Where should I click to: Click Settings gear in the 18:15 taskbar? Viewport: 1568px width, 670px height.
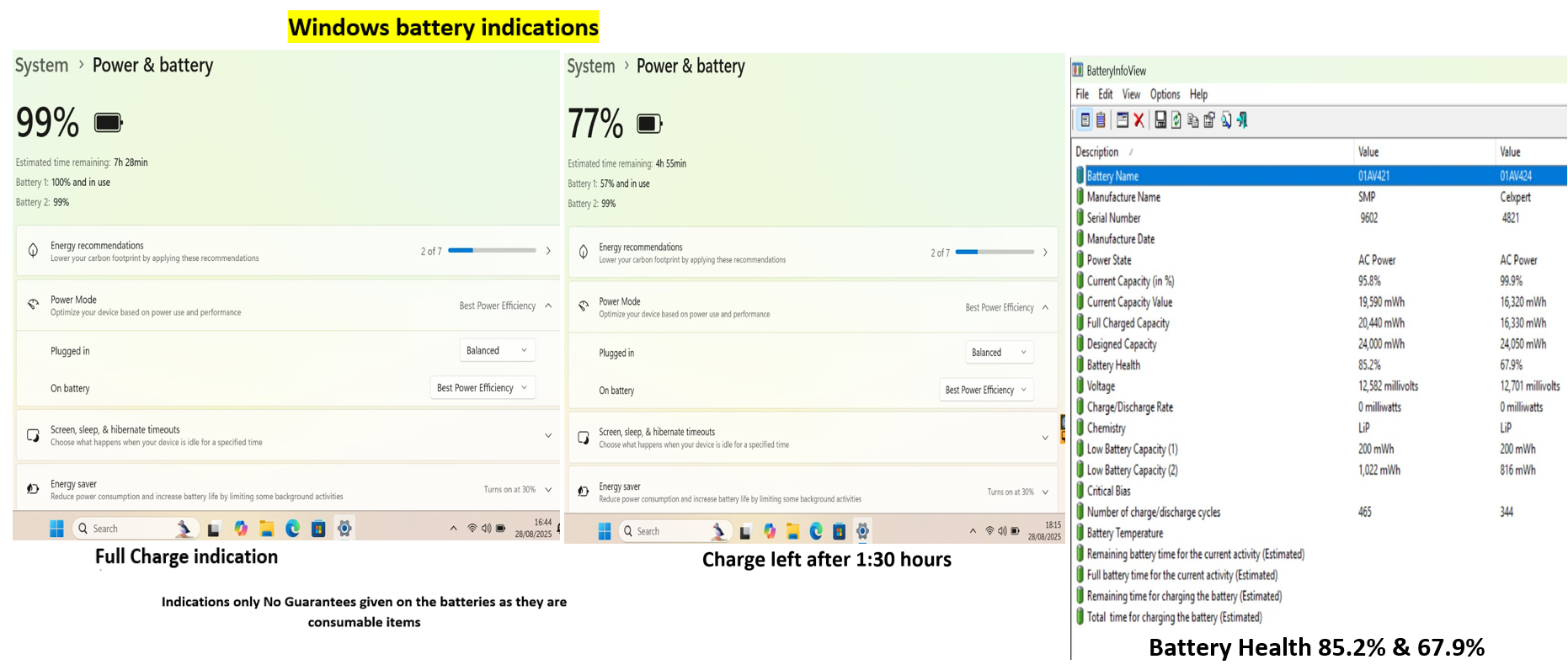[862, 531]
